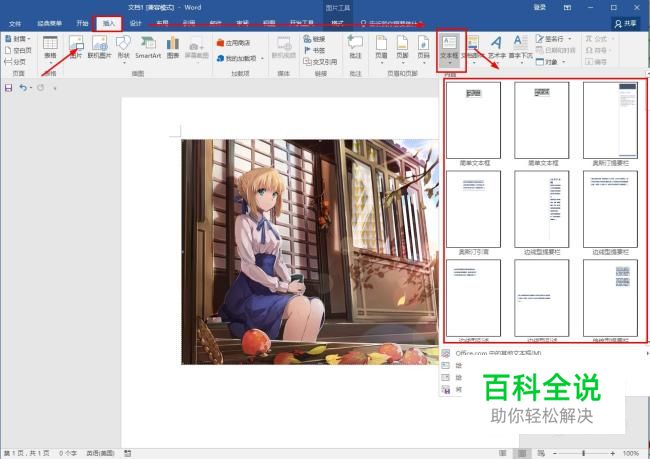Switch to the Home (开始) tab

click(82, 24)
